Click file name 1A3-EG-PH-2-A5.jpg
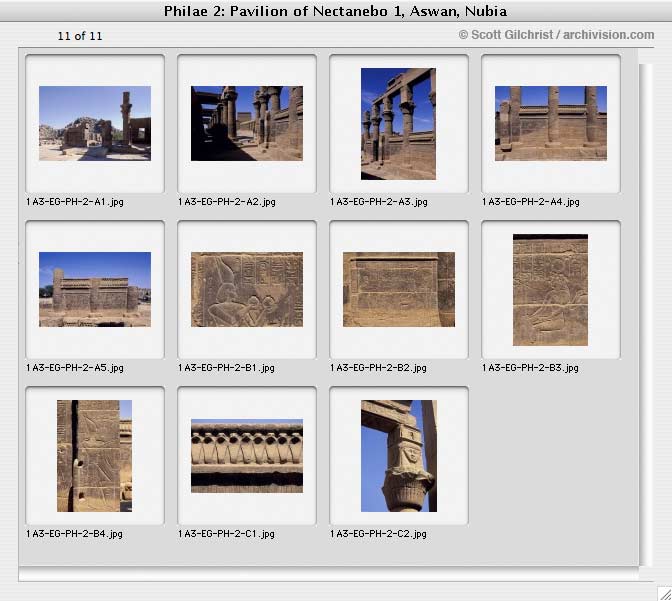This screenshot has height=601, width=672. coord(75,367)
